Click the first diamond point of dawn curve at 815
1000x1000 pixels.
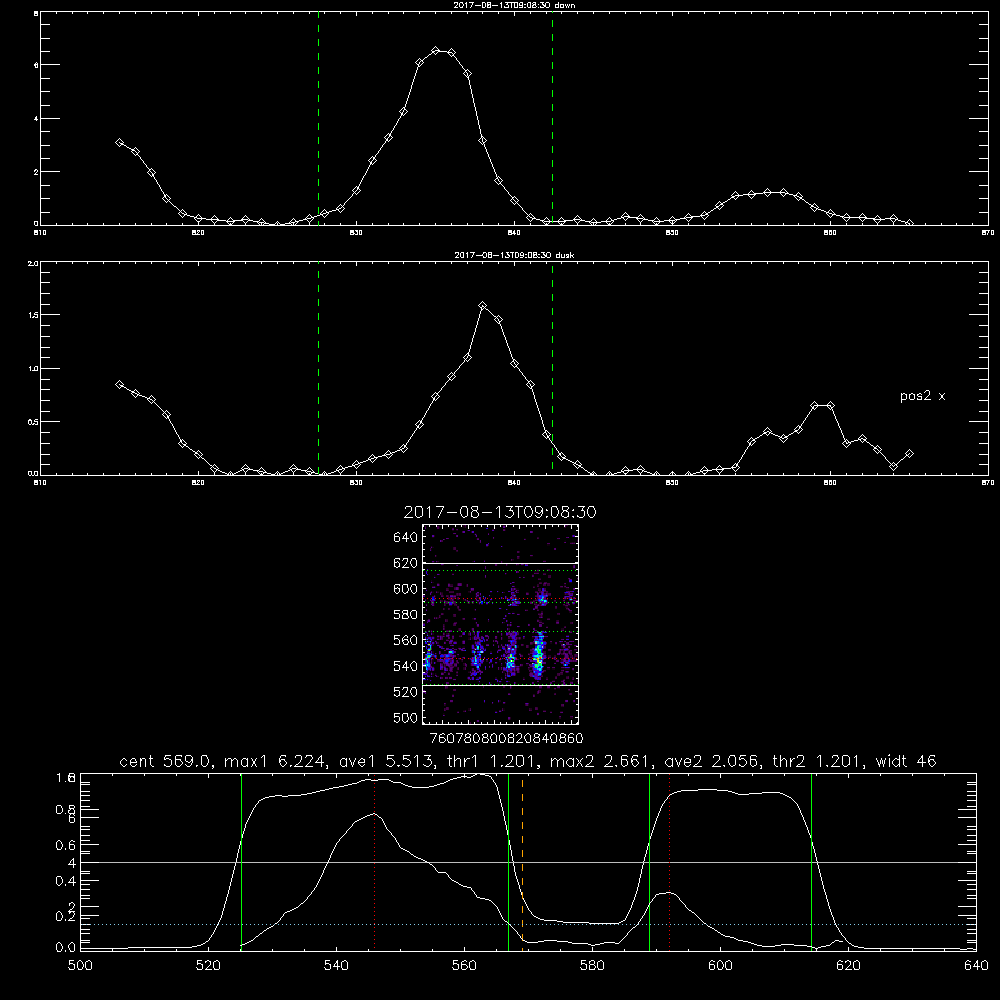119,142
